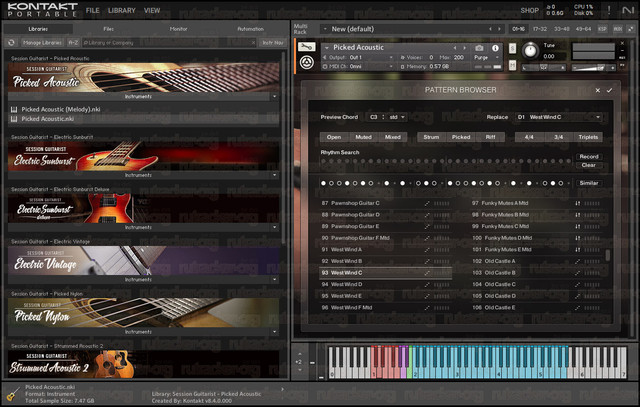Refresh the libraries list

(11, 42)
